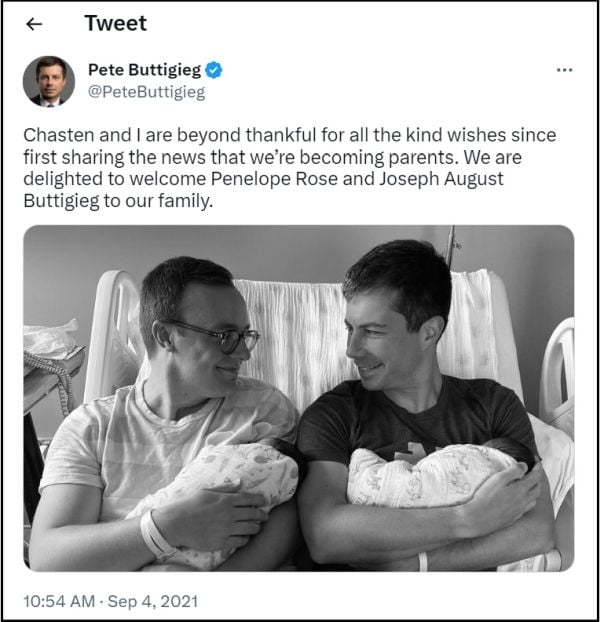This screenshot has width=600, height=622.
Task: Click the Tweet header title
Action: 115,23
